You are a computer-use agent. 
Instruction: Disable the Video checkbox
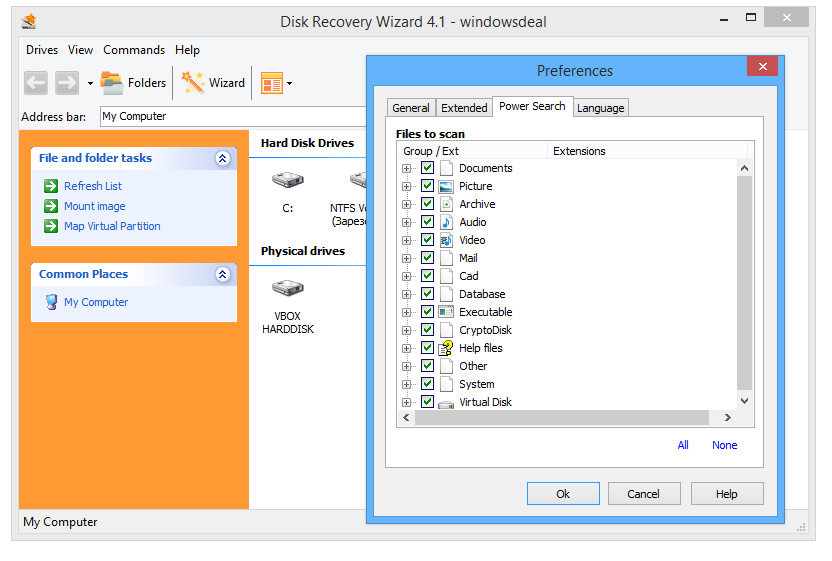427,240
